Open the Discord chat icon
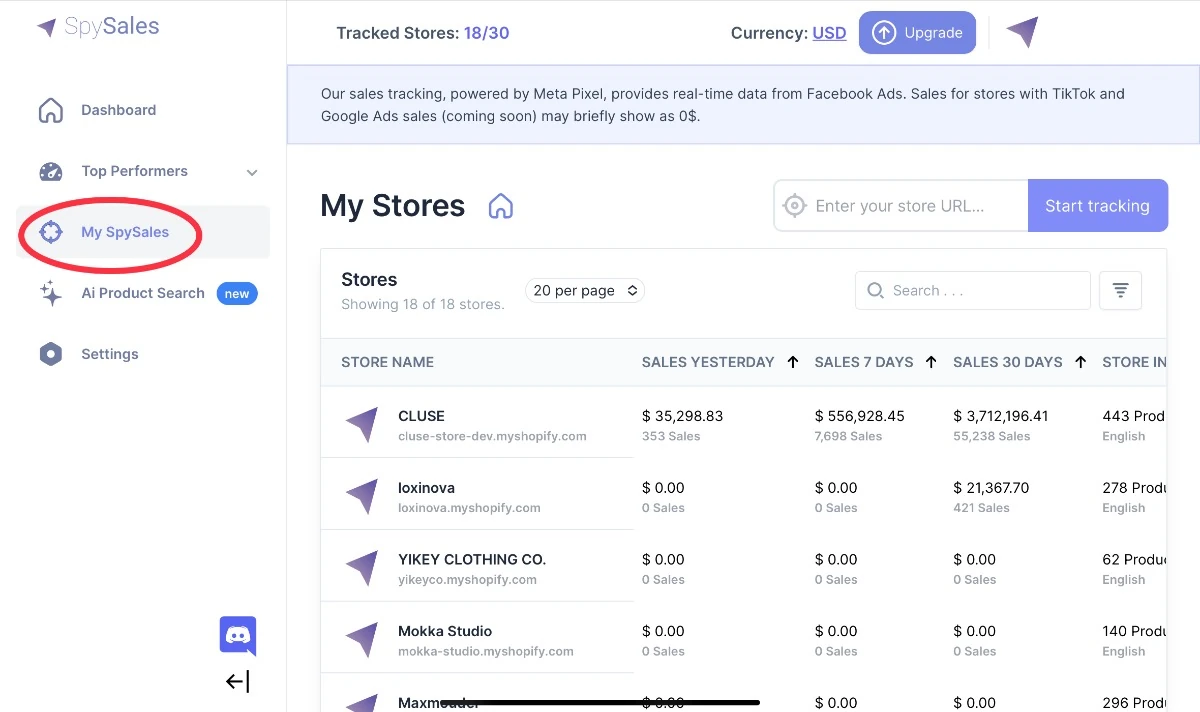 [x=238, y=635]
